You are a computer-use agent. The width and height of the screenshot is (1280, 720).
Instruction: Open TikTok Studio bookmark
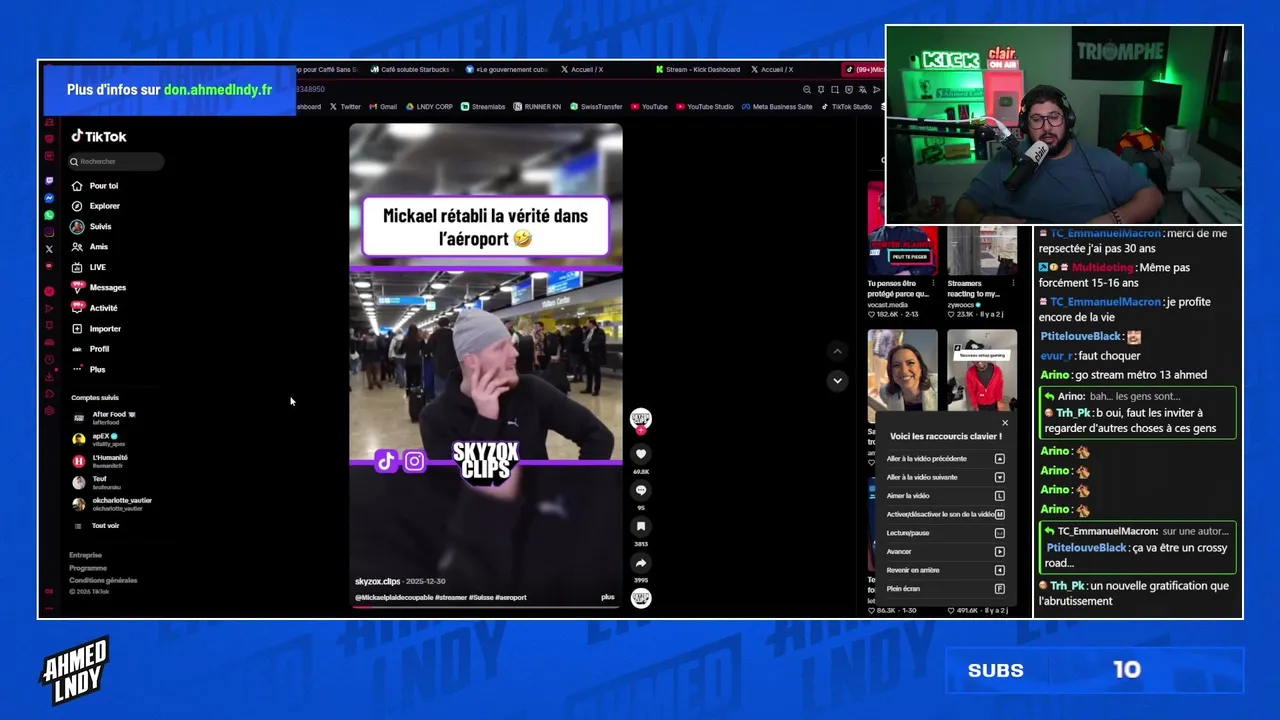[846, 107]
